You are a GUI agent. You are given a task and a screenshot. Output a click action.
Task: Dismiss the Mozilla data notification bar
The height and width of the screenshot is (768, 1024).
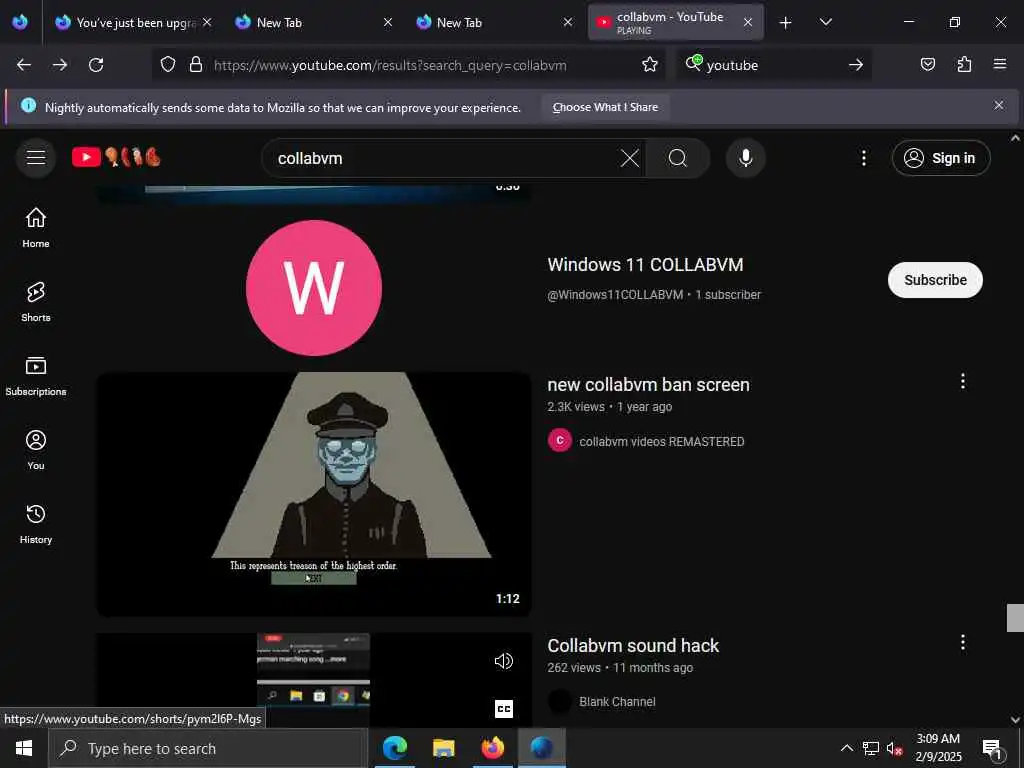point(999,106)
